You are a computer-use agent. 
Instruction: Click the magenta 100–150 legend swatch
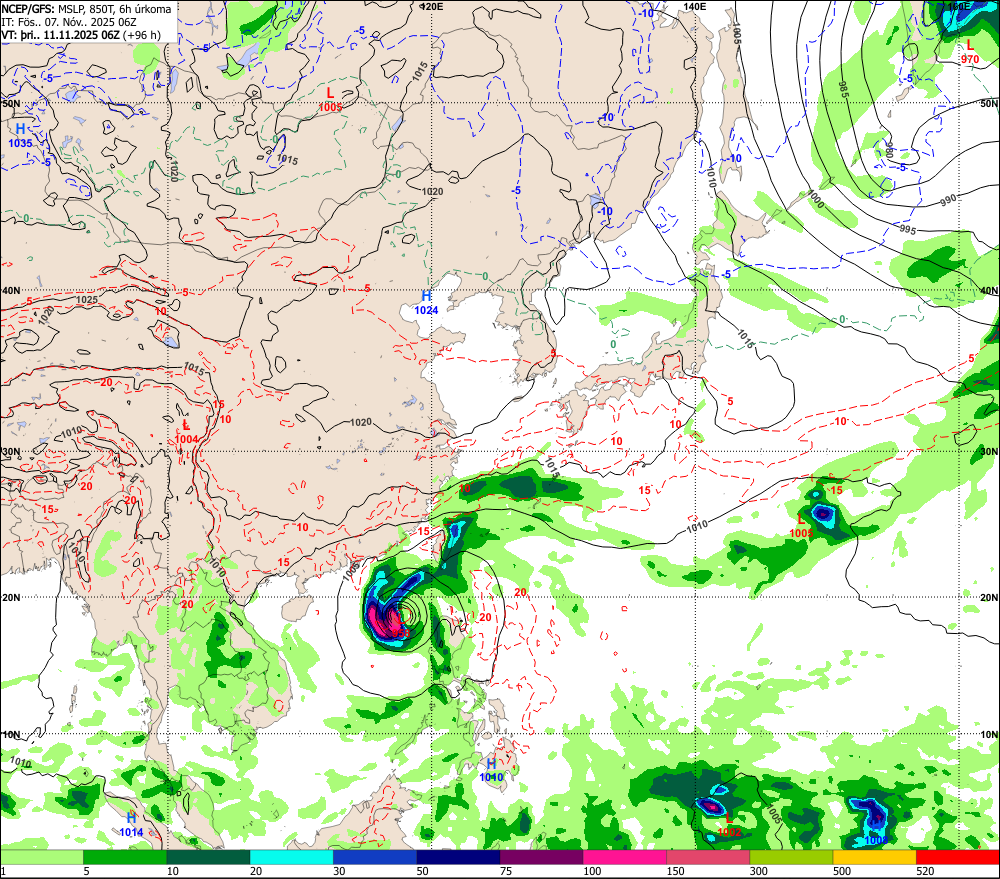(x=625, y=857)
